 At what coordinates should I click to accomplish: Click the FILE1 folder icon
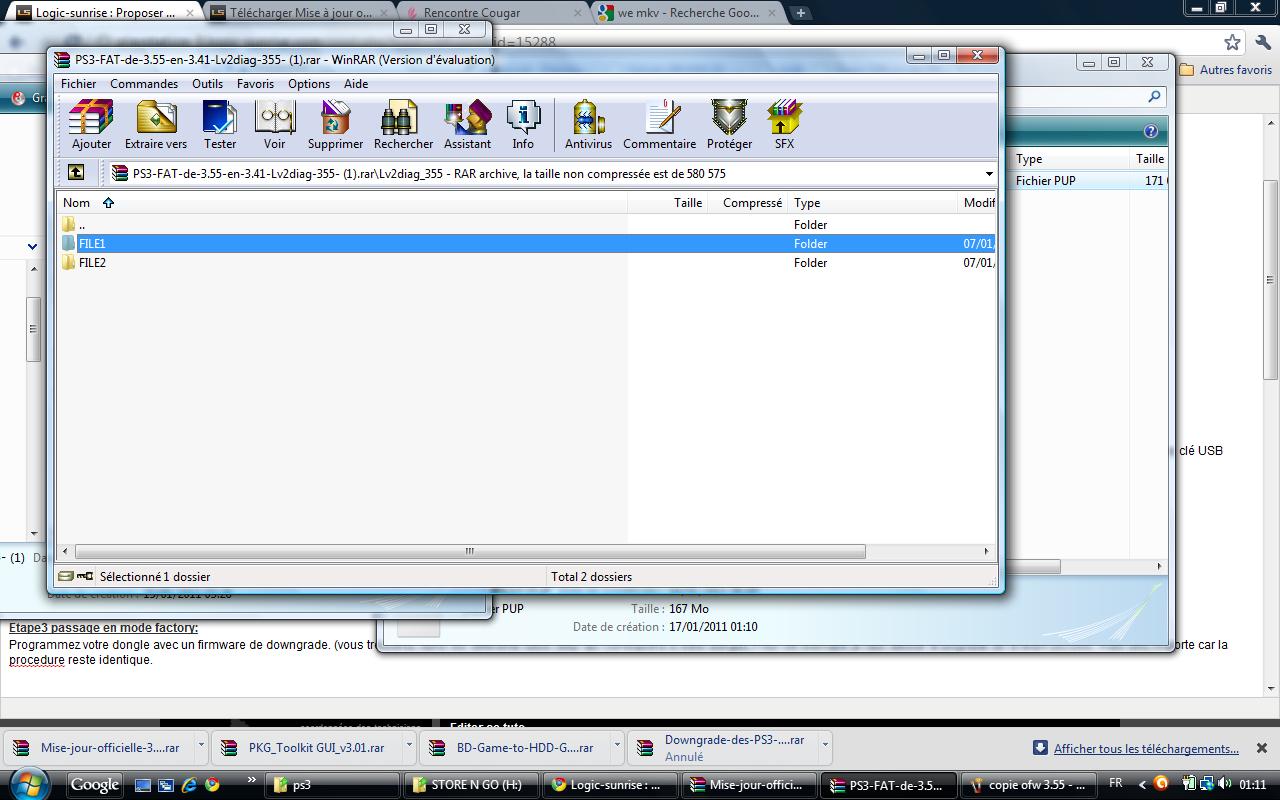(69, 243)
